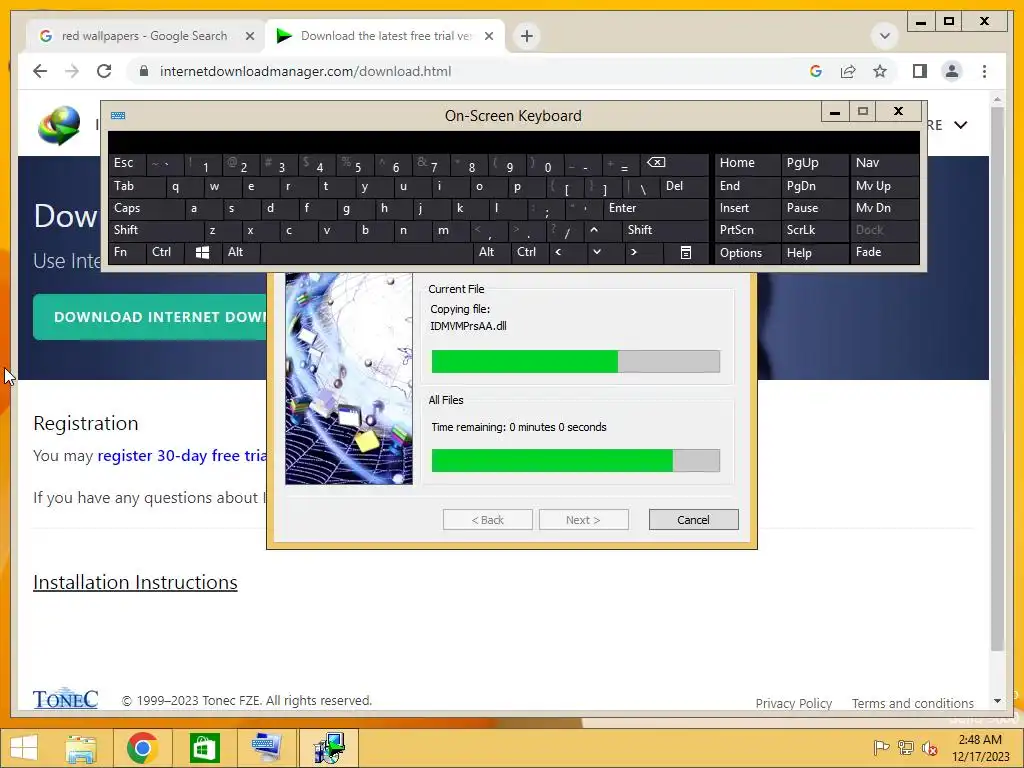Toggle the Fn key on On-Screen Keyboard

[127, 252]
